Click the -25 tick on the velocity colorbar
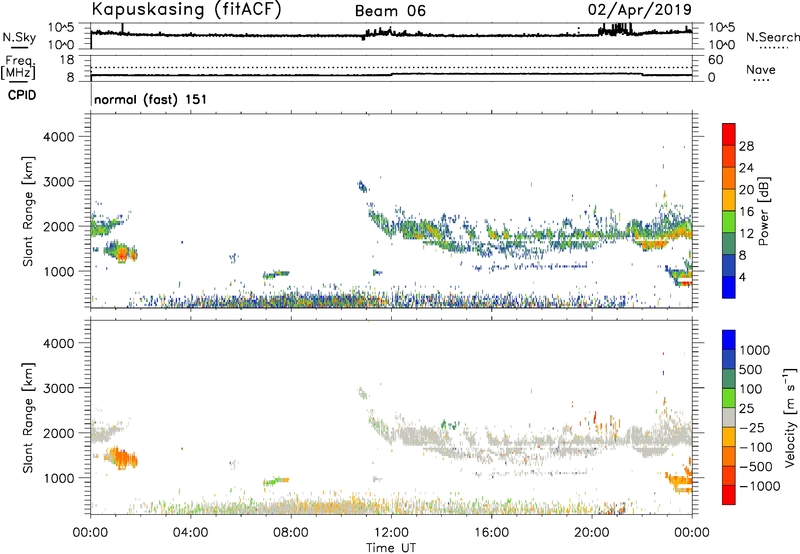The width and height of the screenshot is (800, 554). [752, 427]
